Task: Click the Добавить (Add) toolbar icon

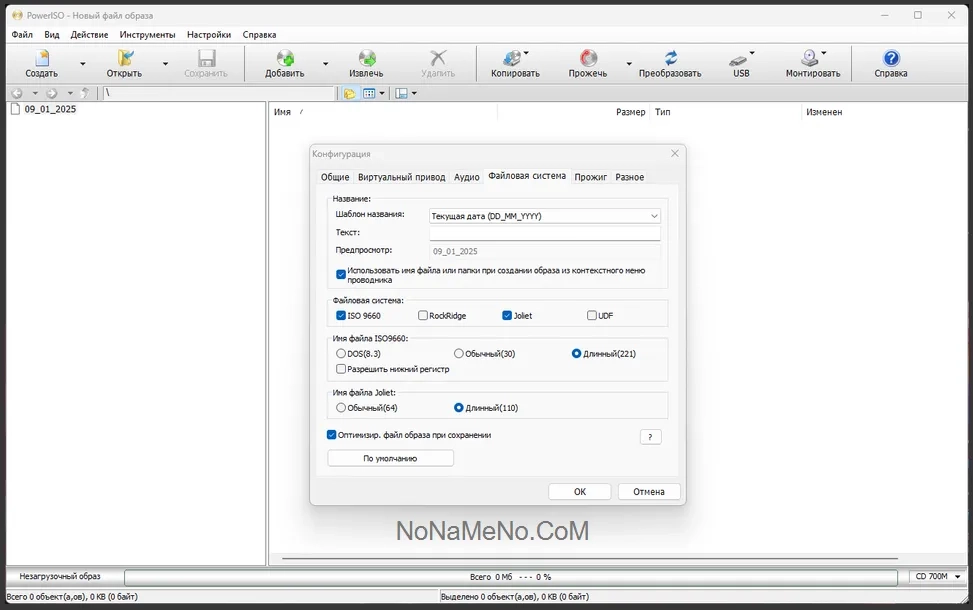Action: point(285,59)
